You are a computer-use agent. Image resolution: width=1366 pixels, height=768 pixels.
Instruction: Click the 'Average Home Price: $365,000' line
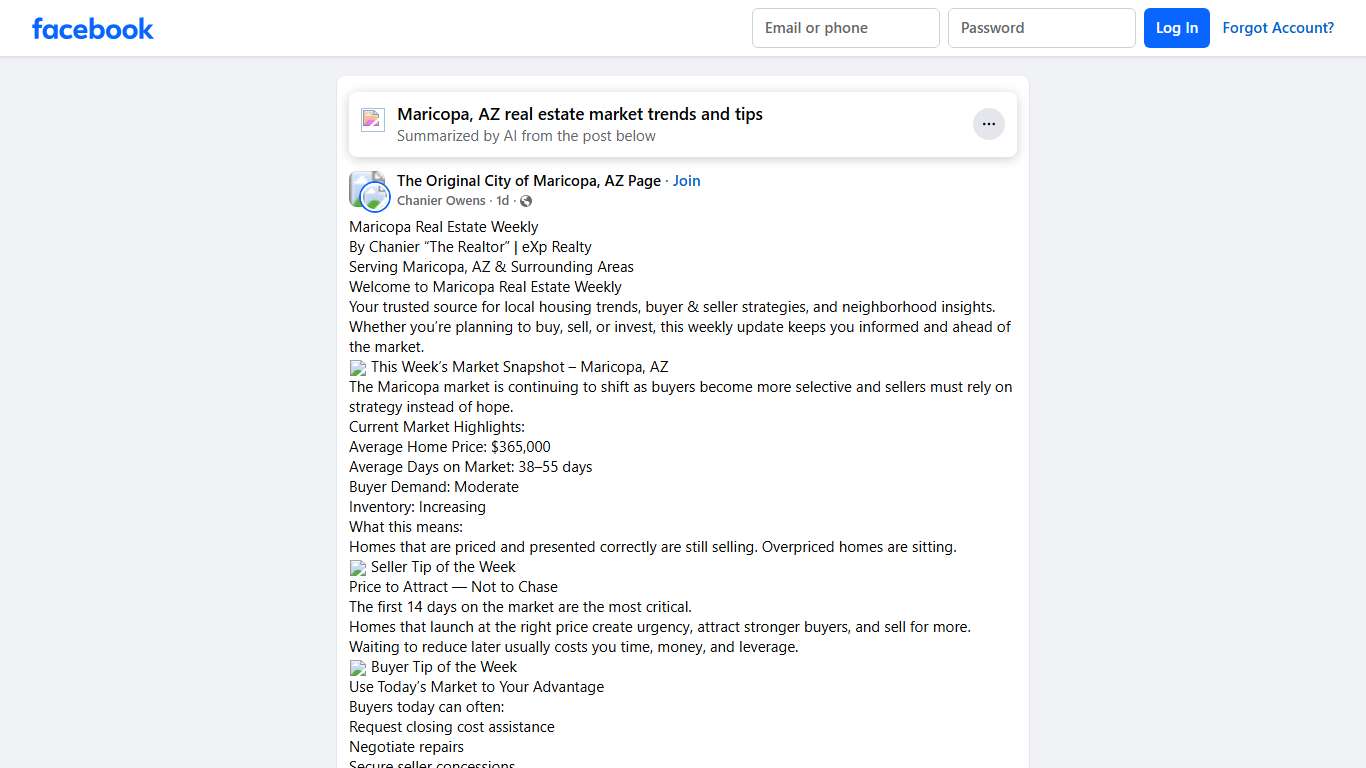pyautogui.click(x=449, y=447)
